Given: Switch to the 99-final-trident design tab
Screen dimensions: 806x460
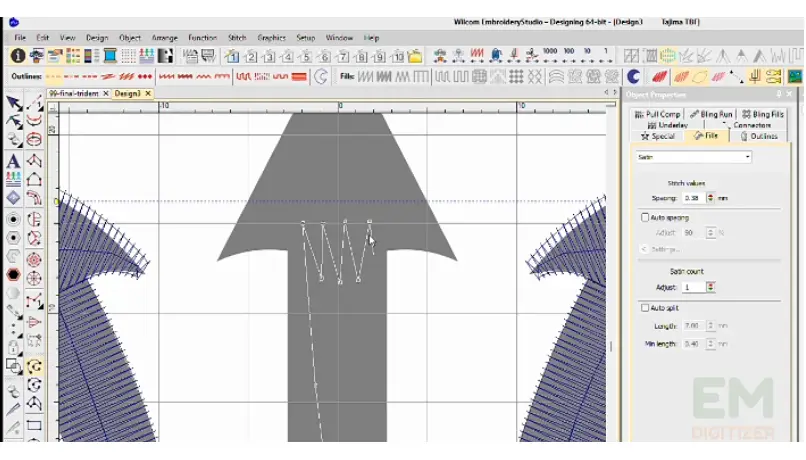Looking at the screenshot, I should pos(74,94).
